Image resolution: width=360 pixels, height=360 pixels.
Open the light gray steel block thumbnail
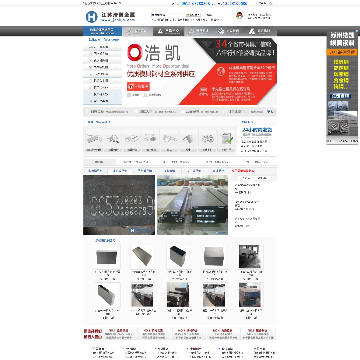[214, 257]
